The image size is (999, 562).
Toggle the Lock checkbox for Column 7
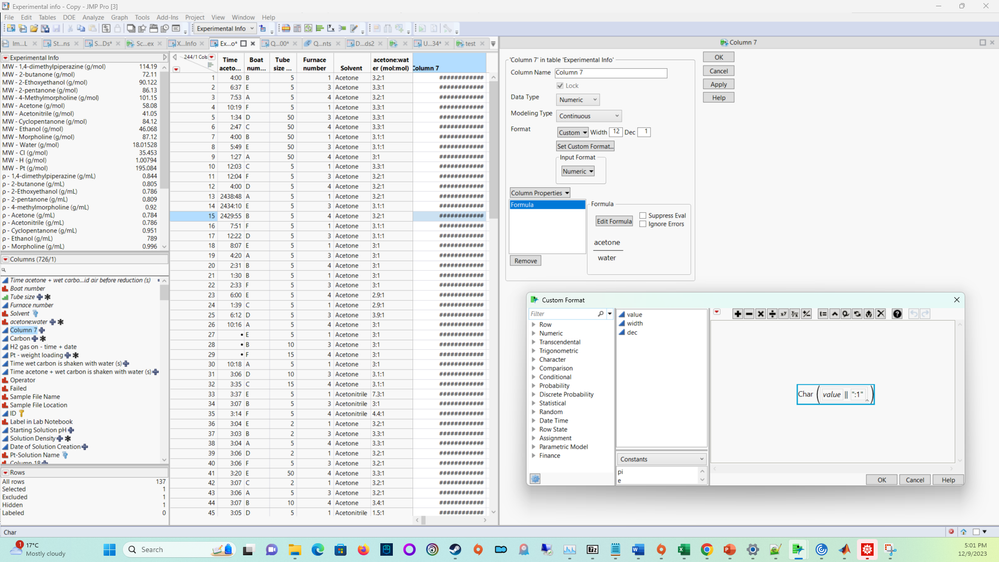coord(560,86)
